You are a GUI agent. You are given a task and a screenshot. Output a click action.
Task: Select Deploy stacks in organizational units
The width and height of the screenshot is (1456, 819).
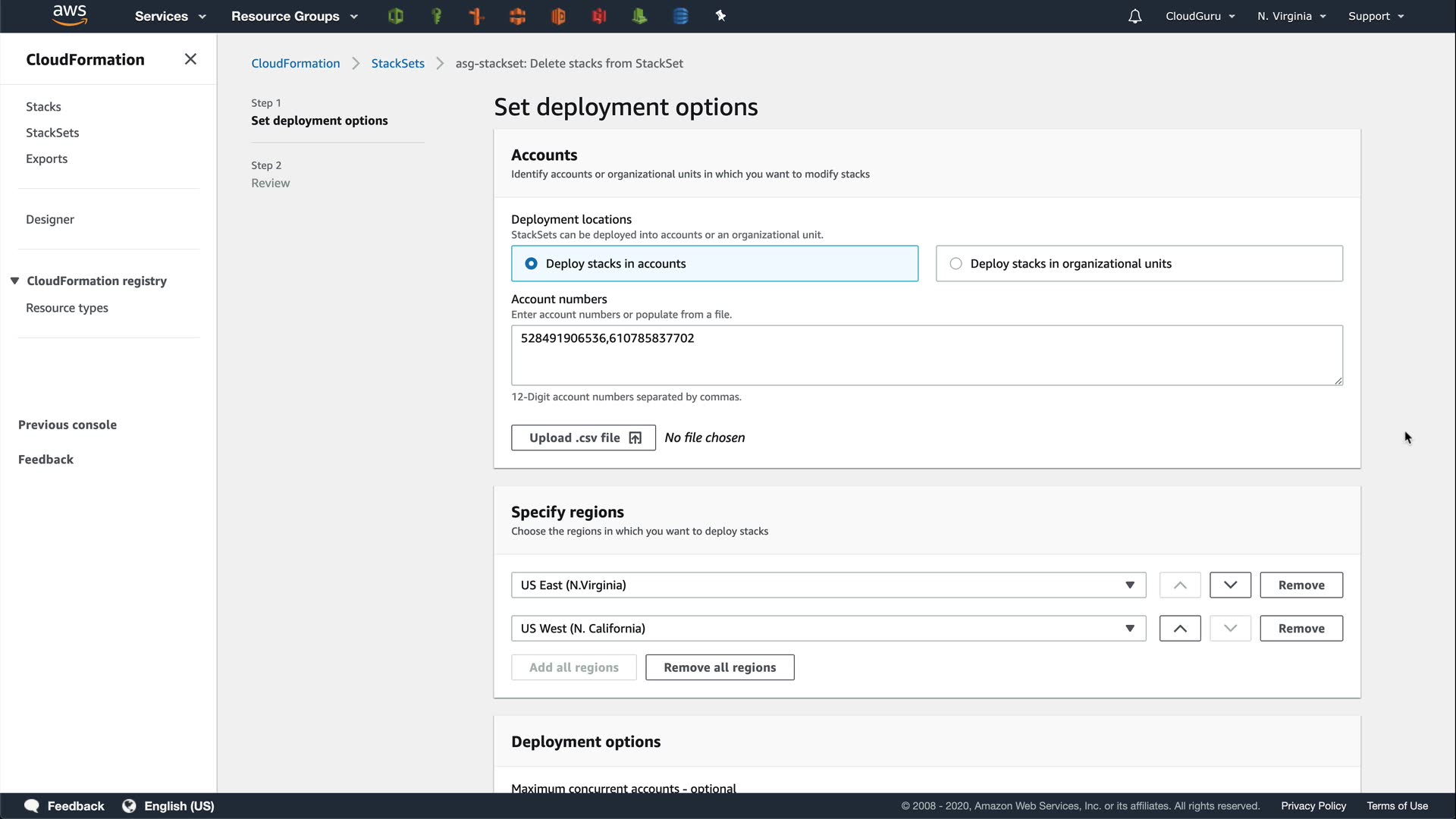click(956, 264)
